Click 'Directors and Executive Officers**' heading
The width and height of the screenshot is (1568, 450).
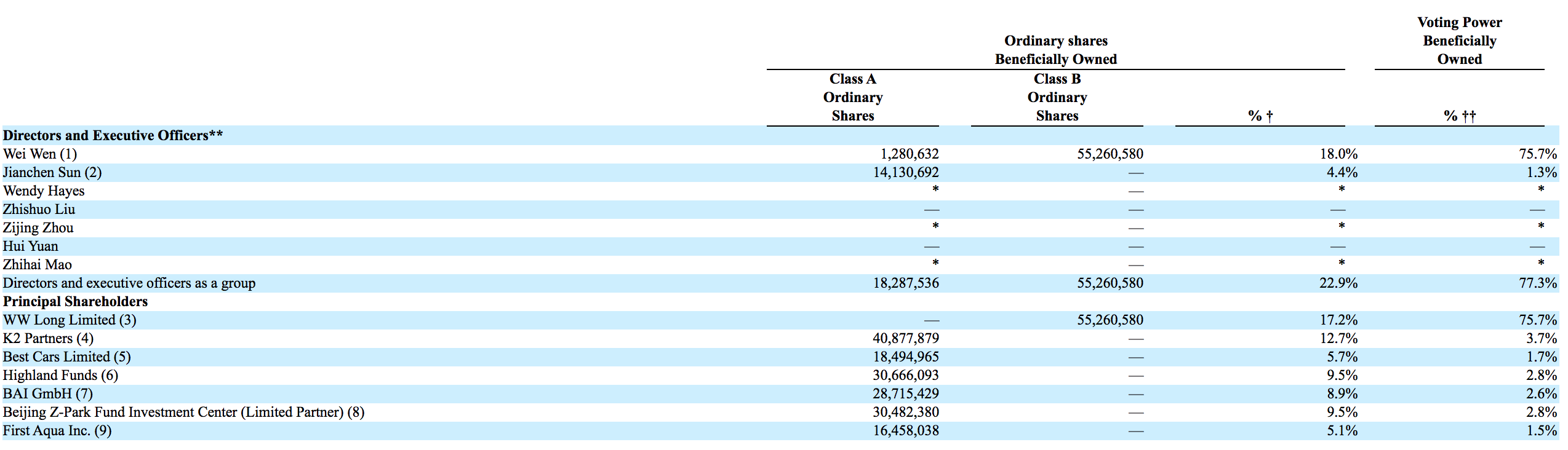click(x=113, y=136)
